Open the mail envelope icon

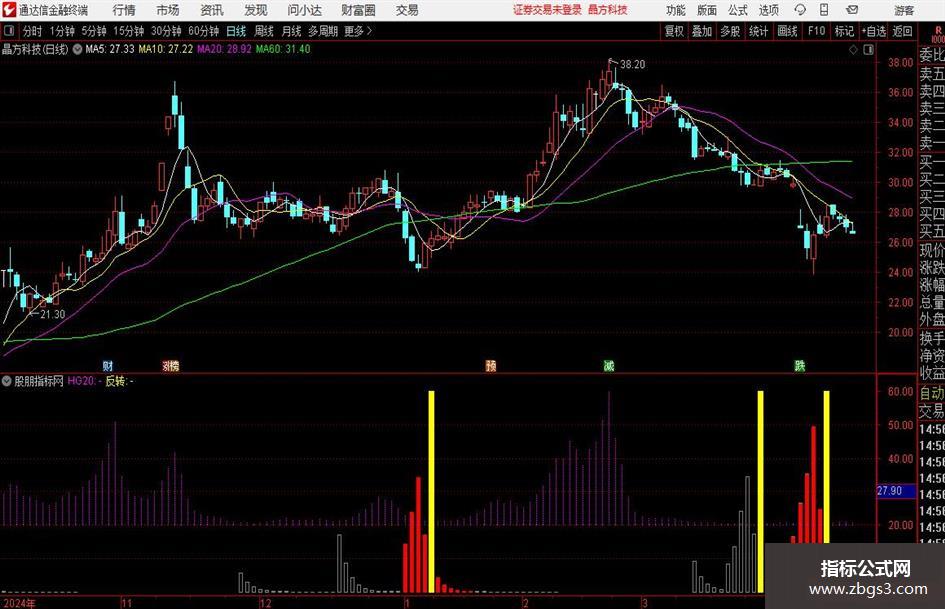pos(852,10)
